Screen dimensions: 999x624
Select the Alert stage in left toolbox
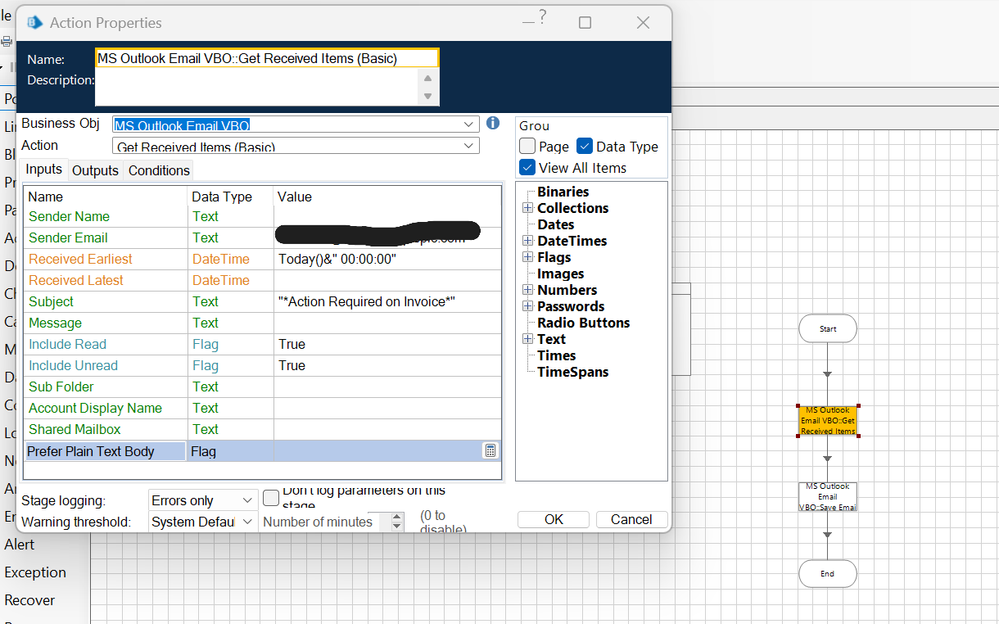tap(19, 544)
